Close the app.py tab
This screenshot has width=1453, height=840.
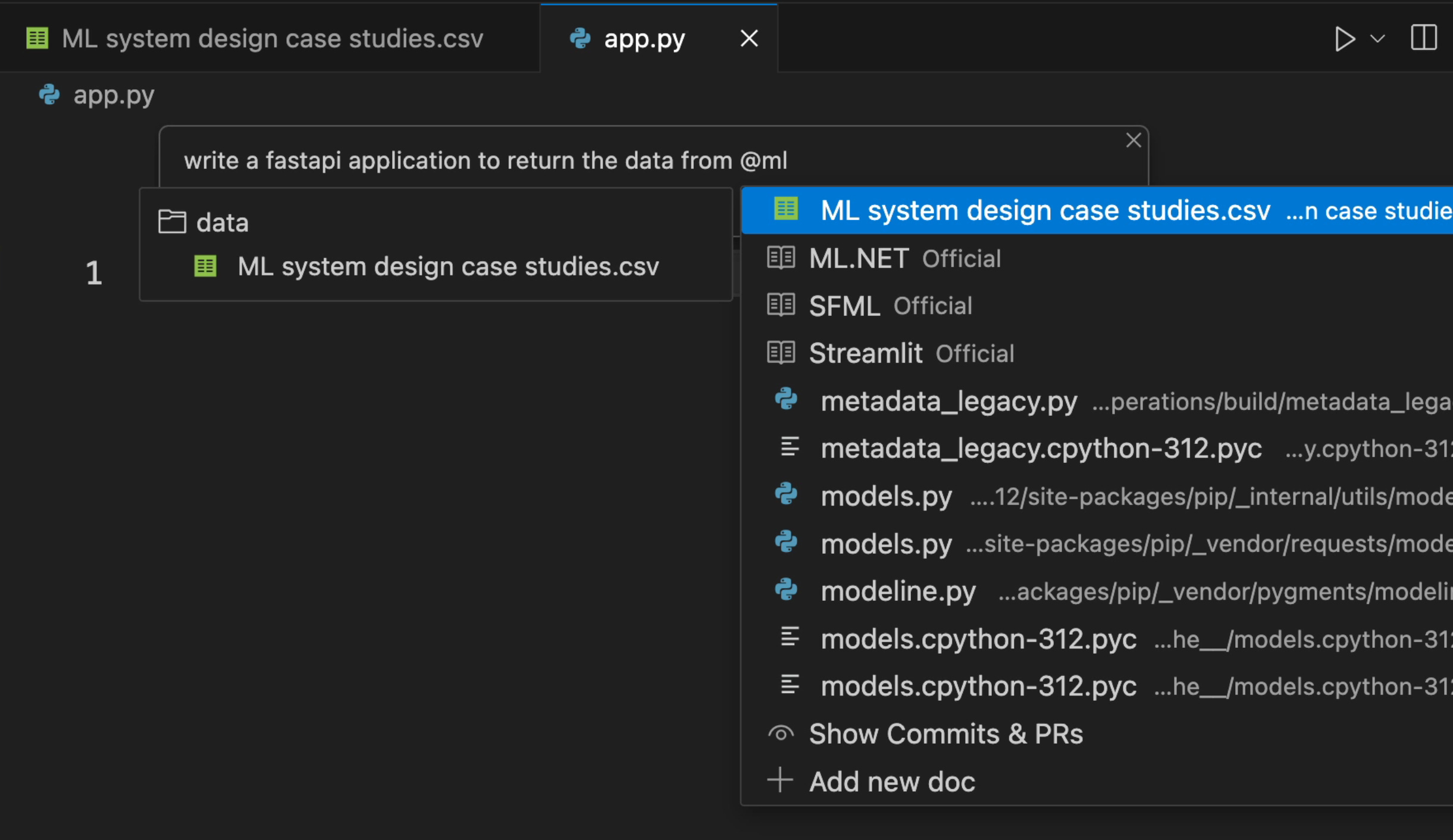[749, 39]
